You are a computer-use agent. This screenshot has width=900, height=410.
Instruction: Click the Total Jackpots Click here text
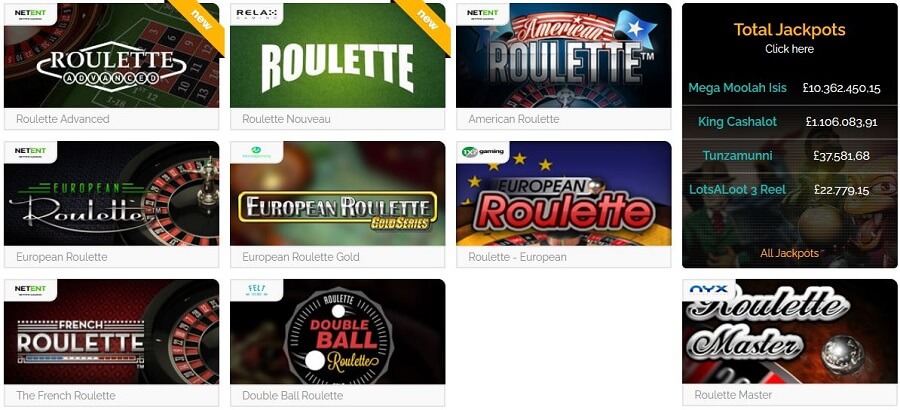pos(789,49)
